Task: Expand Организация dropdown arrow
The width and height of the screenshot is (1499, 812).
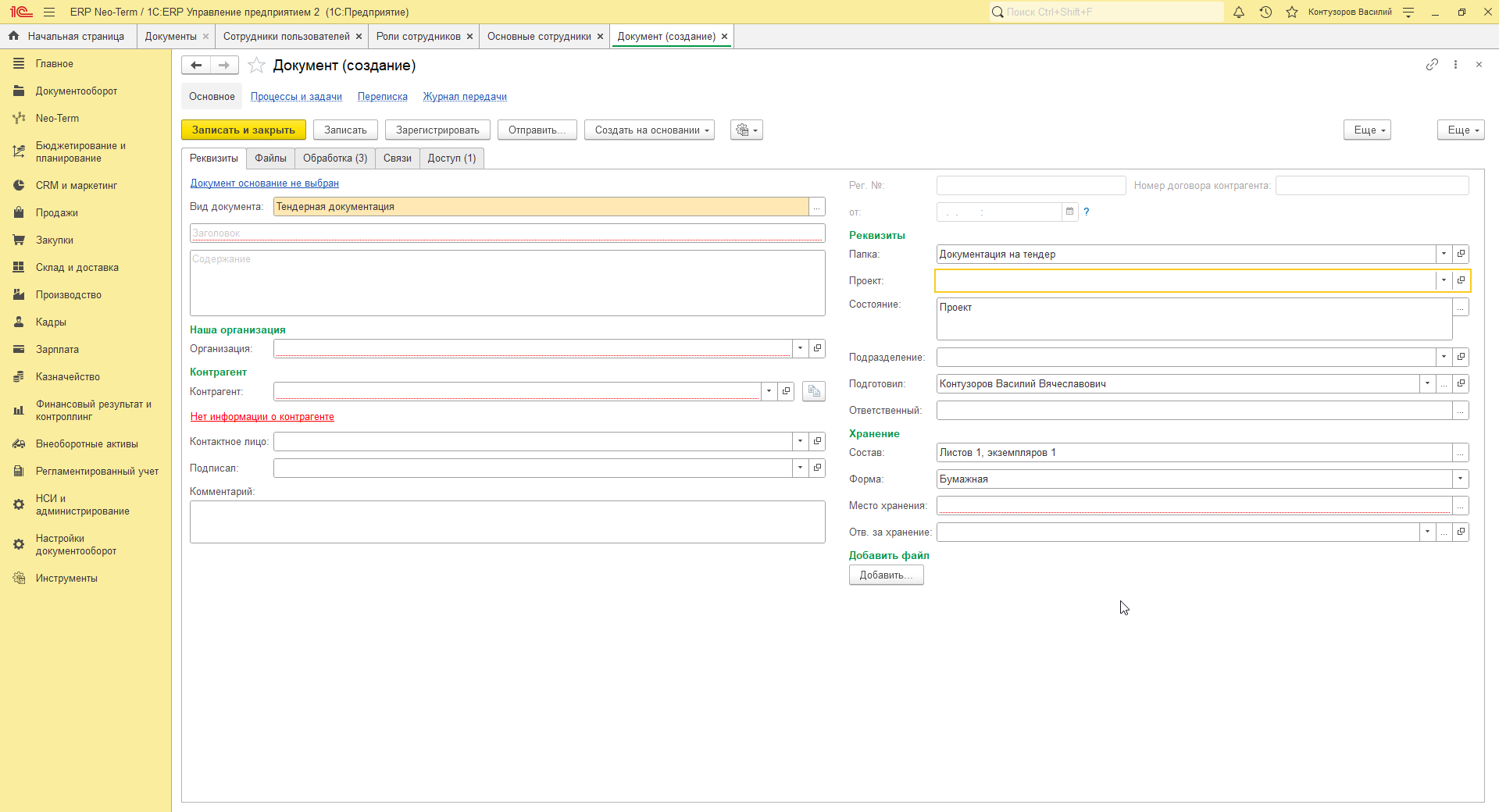Action: point(800,348)
